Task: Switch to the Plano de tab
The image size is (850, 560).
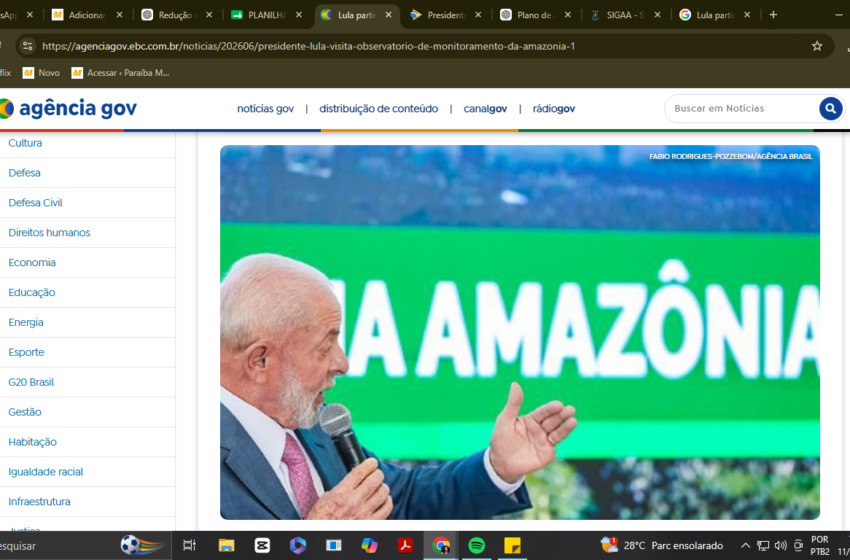Action: (535, 15)
